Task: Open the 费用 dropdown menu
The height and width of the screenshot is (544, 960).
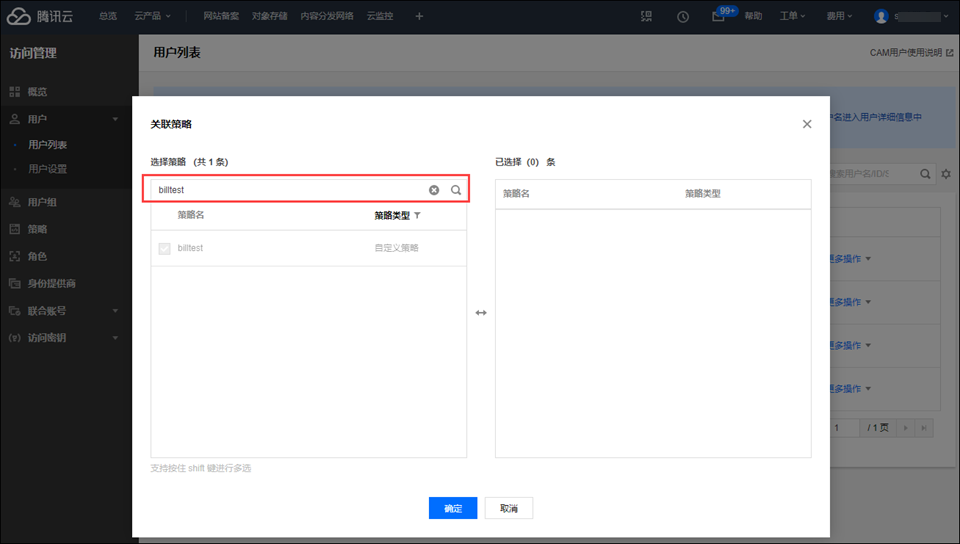Action: point(839,17)
